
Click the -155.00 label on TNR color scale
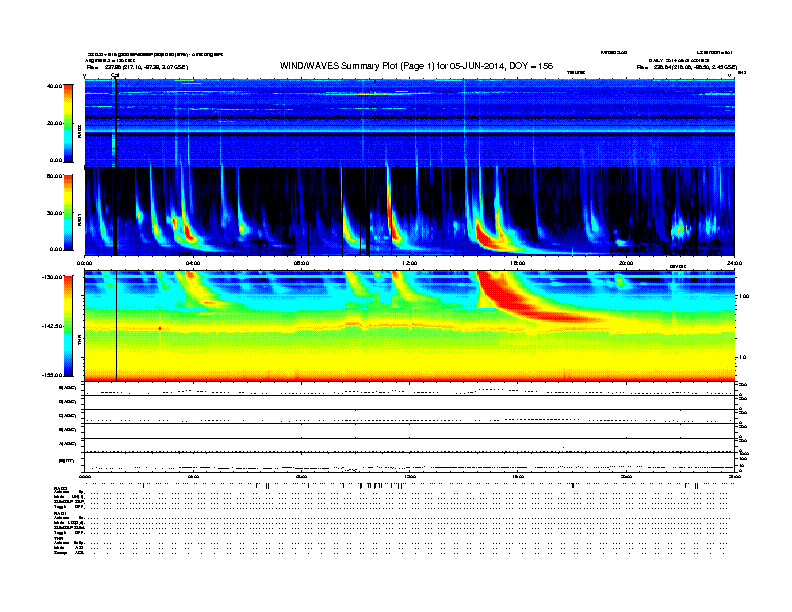click(x=52, y=375)
